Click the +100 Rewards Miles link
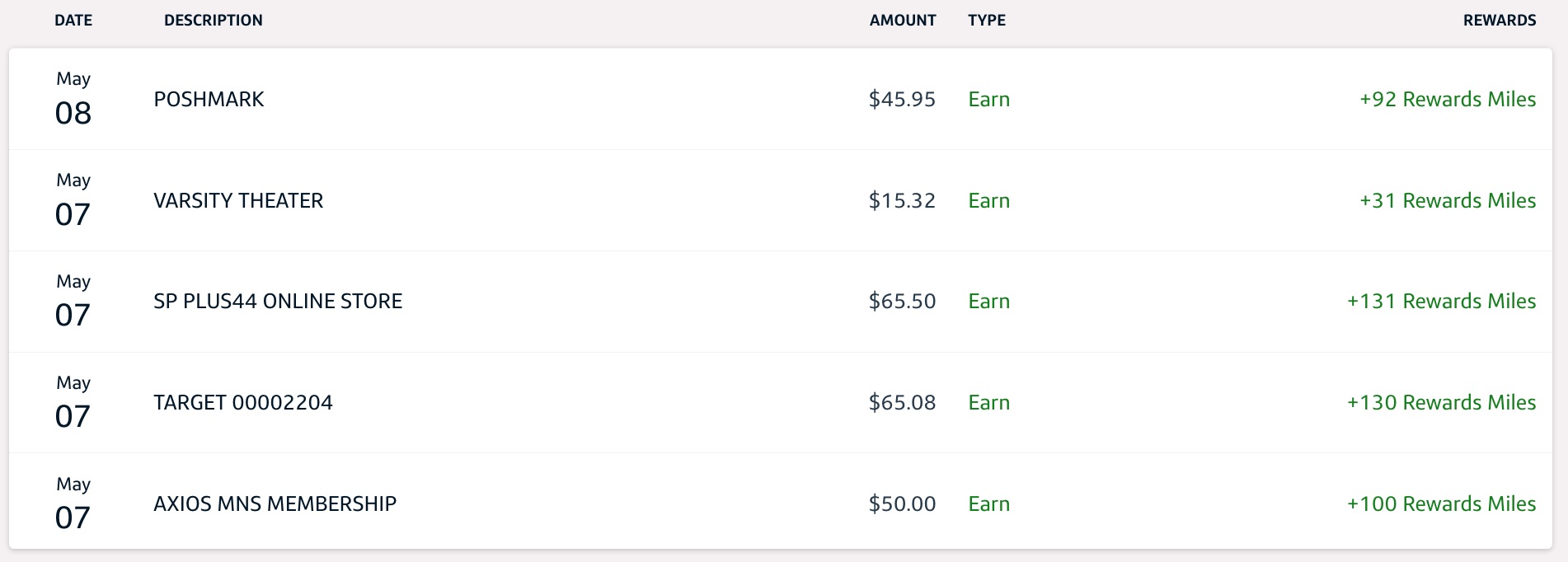 (1441, 503)
